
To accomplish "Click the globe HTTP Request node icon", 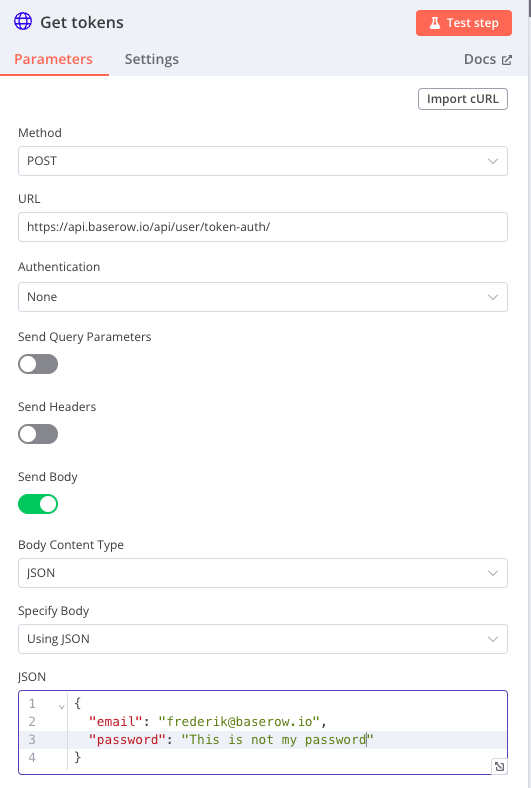I will click(23, 22).
